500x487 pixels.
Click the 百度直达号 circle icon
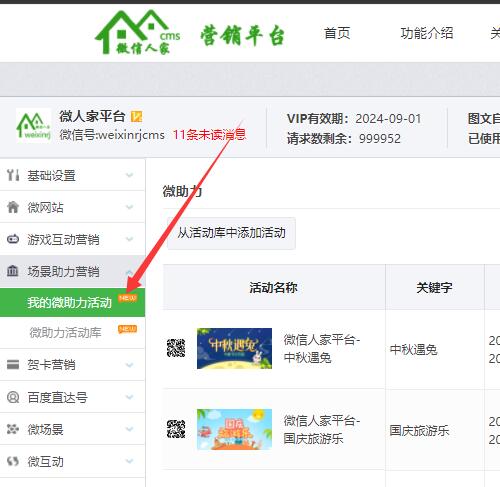(x=13, y=397)
